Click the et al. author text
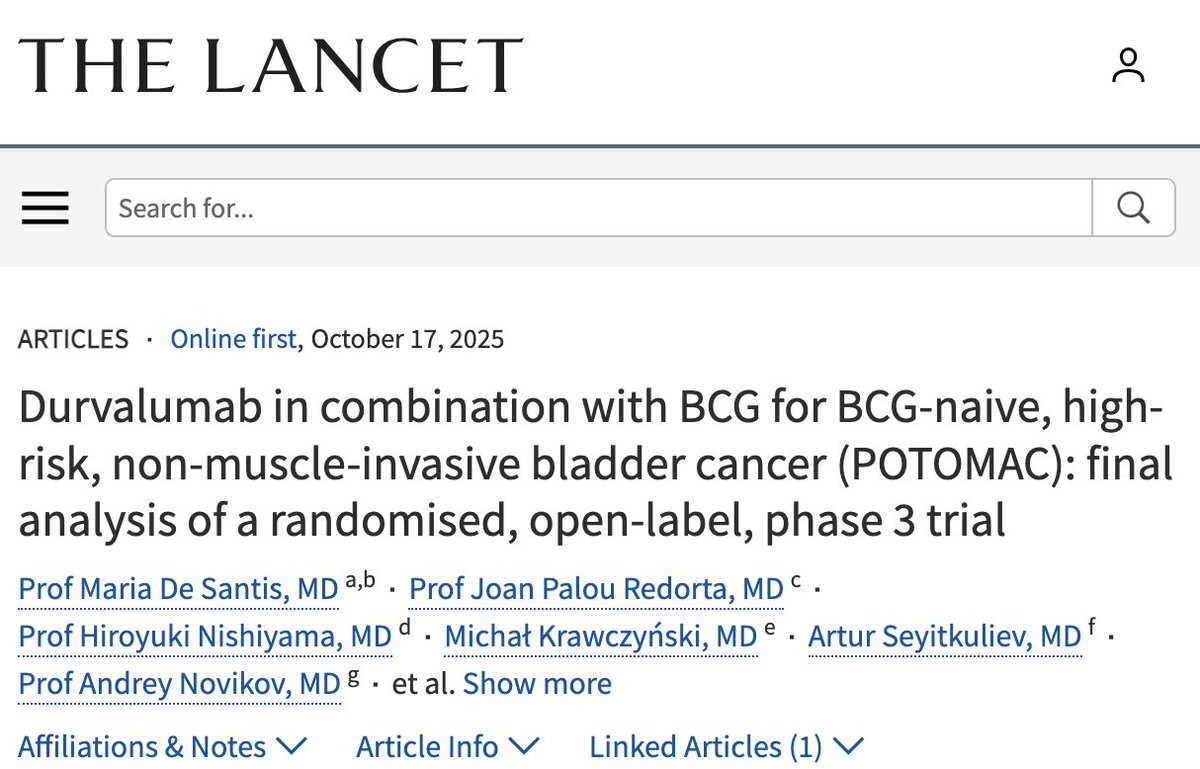The height and width of the screenshot is (769, 1200). (423, 684)
